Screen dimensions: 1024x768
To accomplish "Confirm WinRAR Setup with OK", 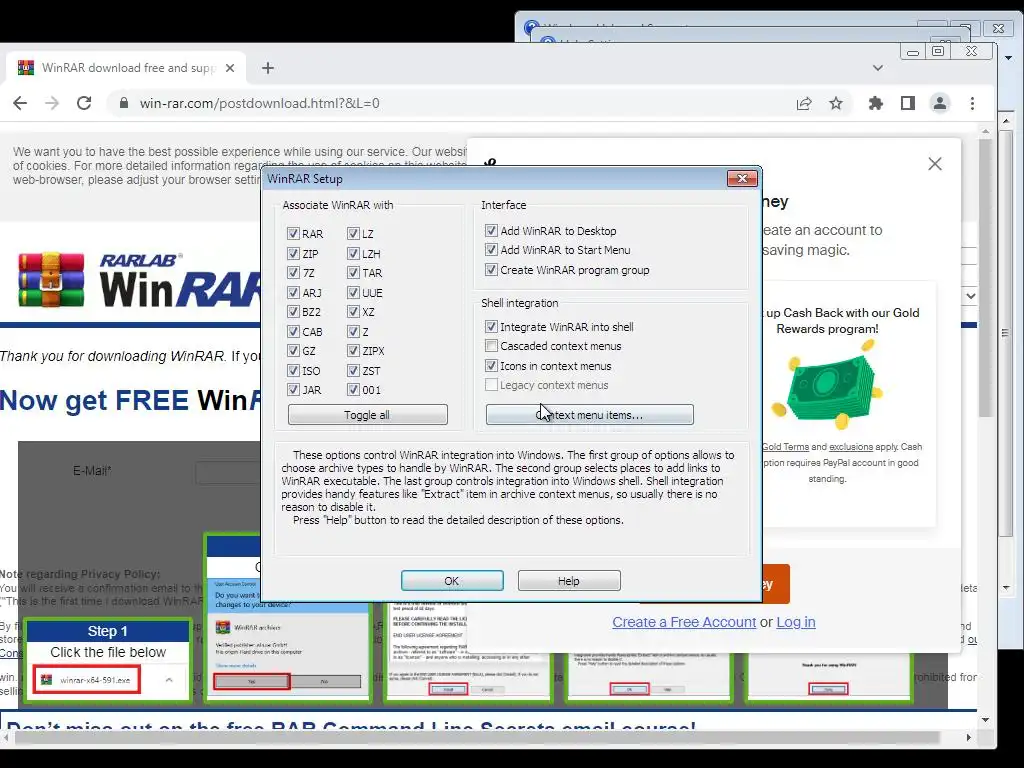I will tap(452, 581).
